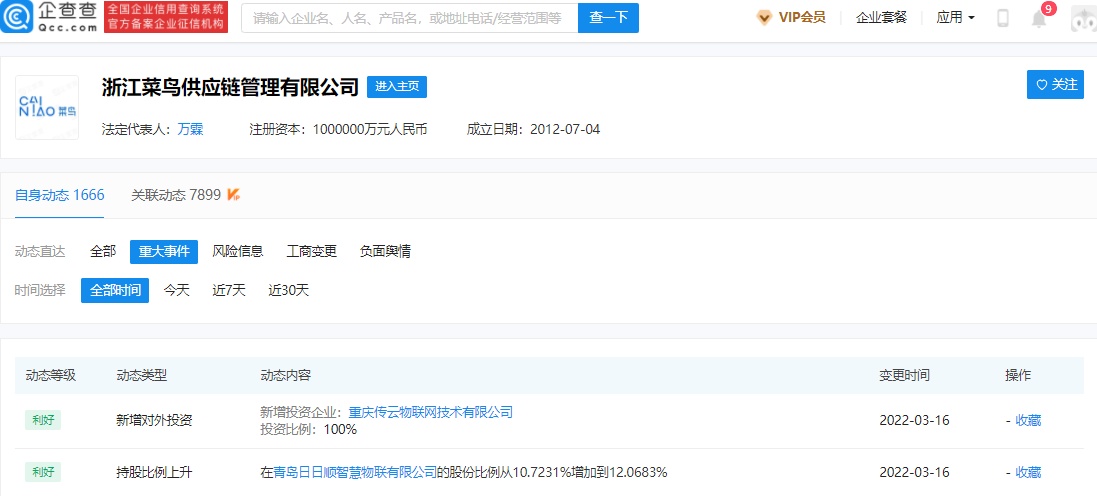Open 青岛日日顺智慧物联有限公司 company link
The height and width of the screenshot is (496, 1097).
pos(355,472)
